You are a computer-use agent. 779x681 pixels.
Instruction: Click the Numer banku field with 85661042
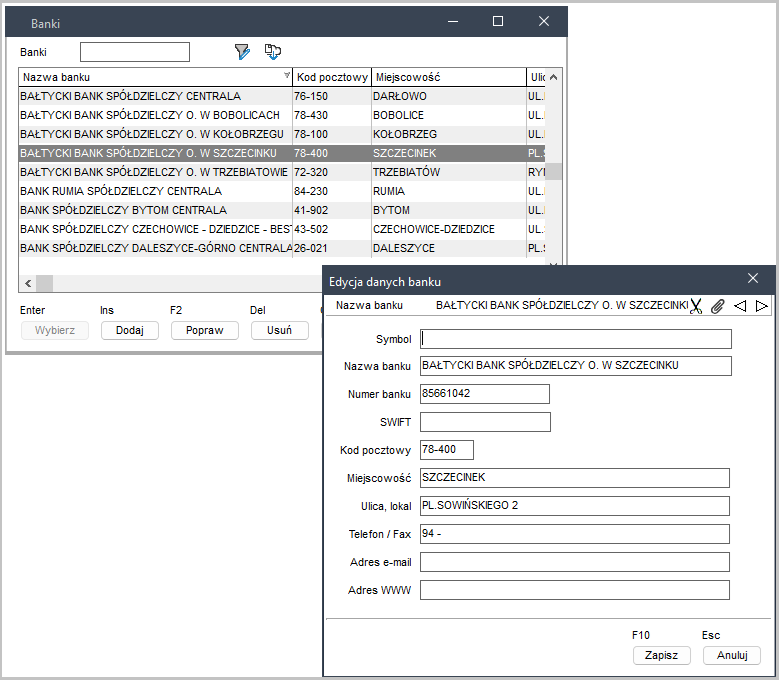click(484, 393)
